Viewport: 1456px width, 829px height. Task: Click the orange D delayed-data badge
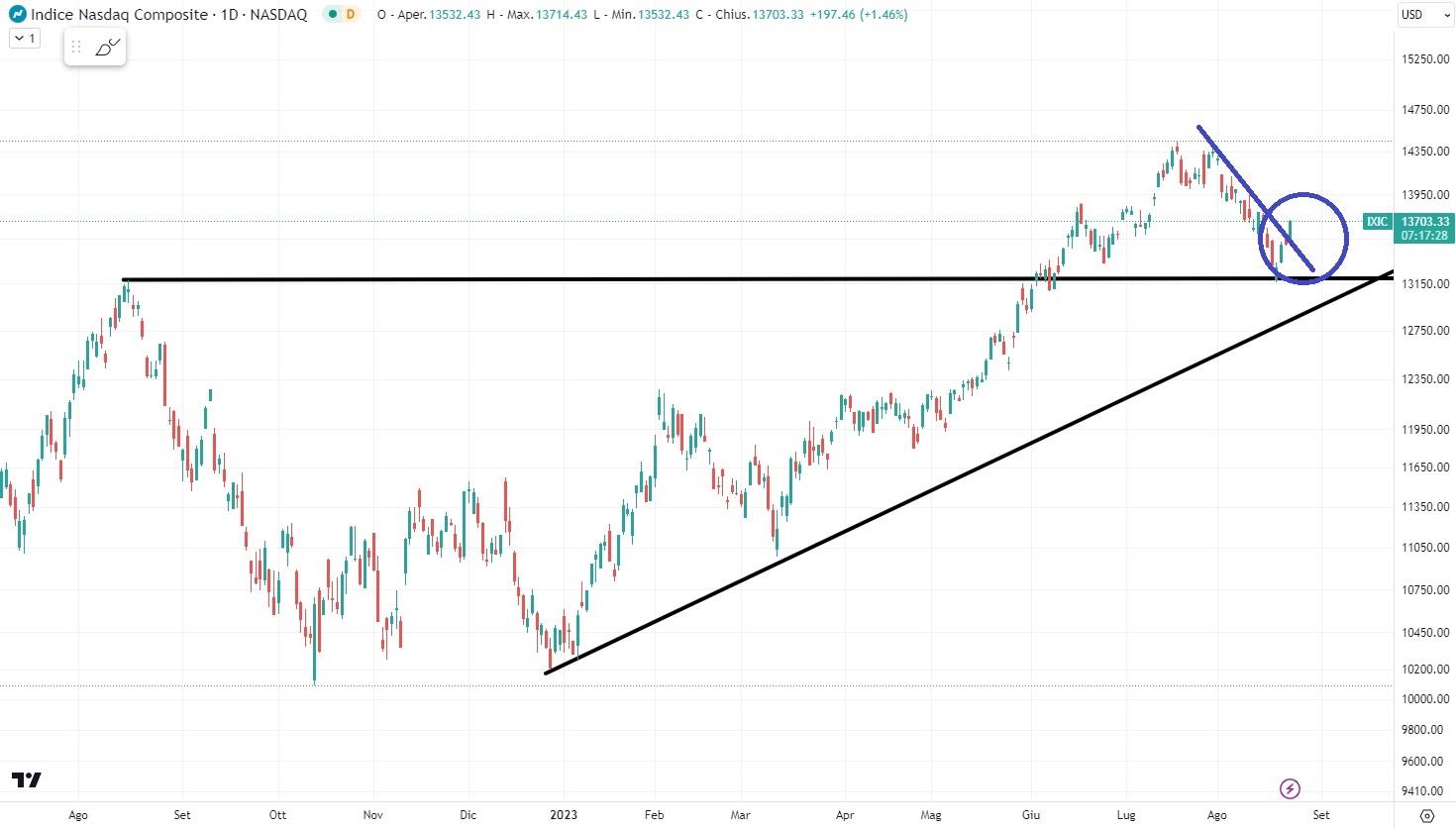pos(350,15)
